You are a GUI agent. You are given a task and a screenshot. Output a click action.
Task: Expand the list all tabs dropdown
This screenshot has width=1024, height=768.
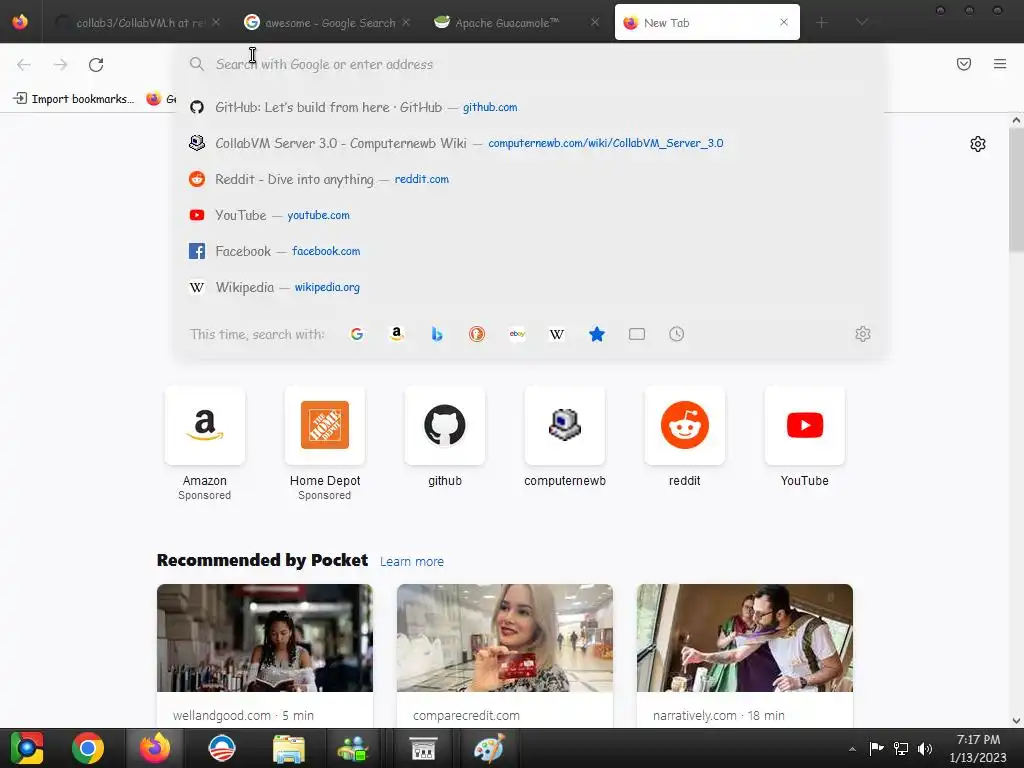[862, 23]
